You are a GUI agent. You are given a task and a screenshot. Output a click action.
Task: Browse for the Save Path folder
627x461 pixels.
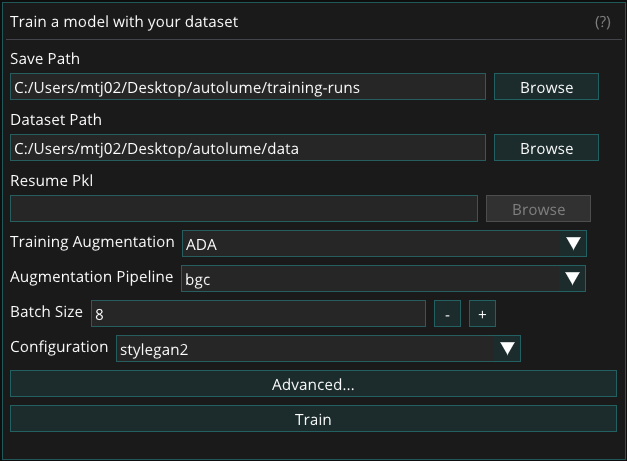tap(546, 87)
